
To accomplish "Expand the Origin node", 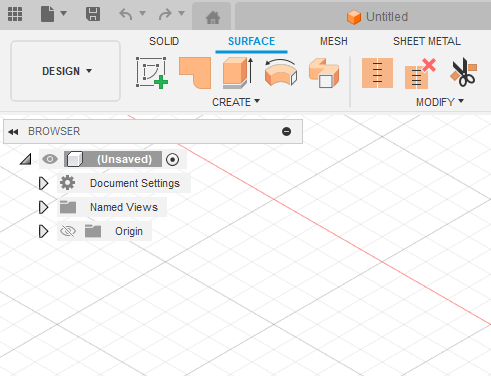I will coord(43,231).
